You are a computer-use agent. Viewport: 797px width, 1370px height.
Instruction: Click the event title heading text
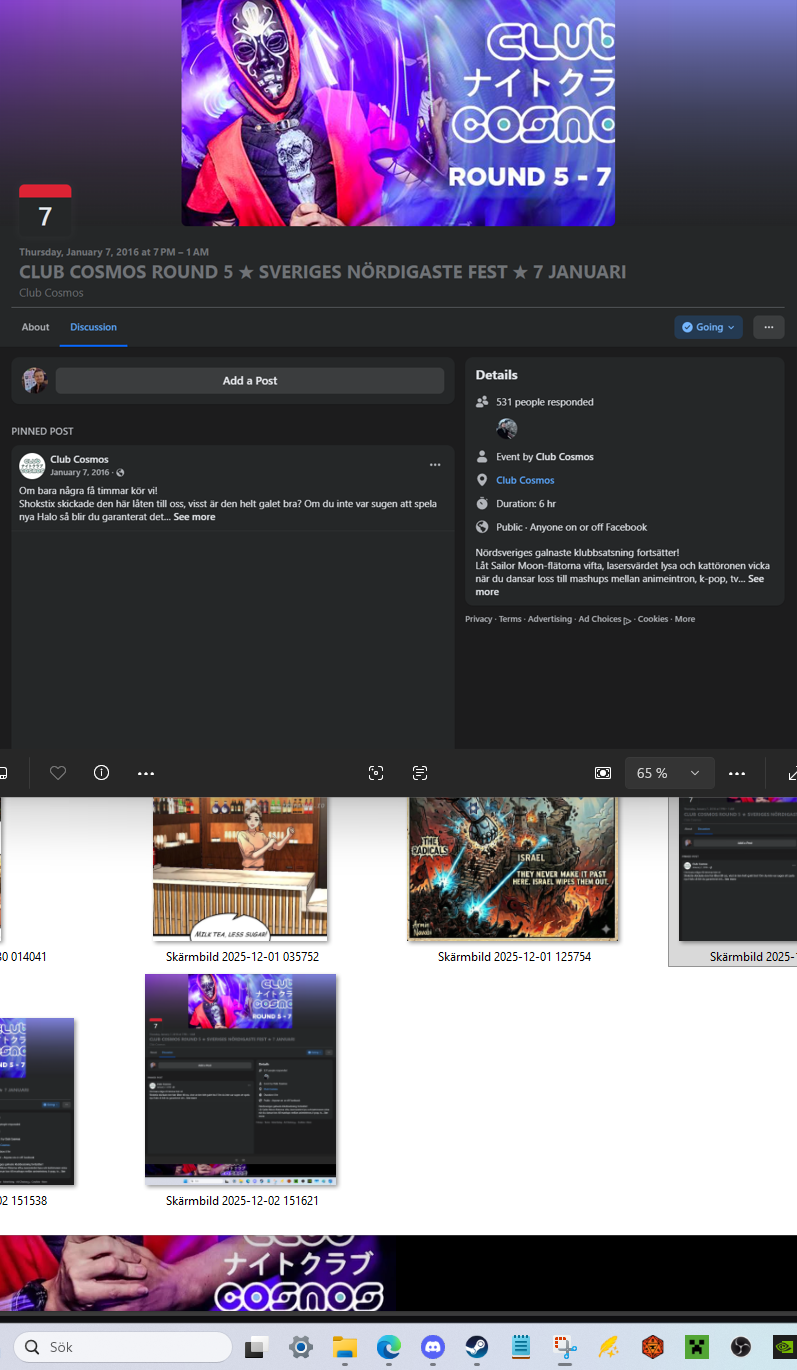pyautogui.click(x=323, y=272)
